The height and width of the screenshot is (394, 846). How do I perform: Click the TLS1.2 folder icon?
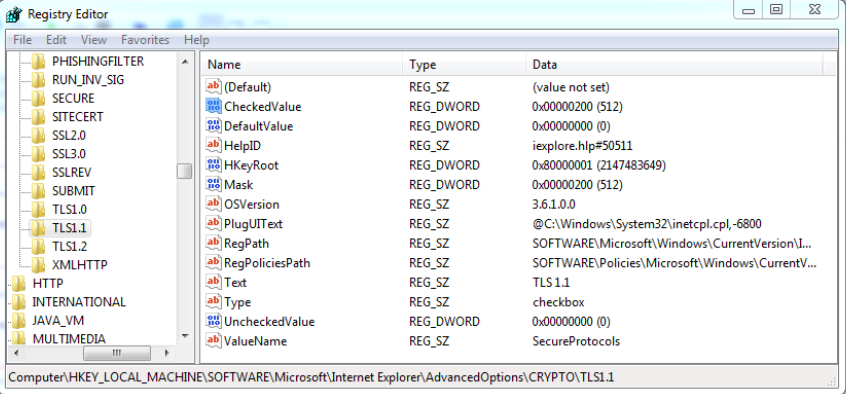38,247
